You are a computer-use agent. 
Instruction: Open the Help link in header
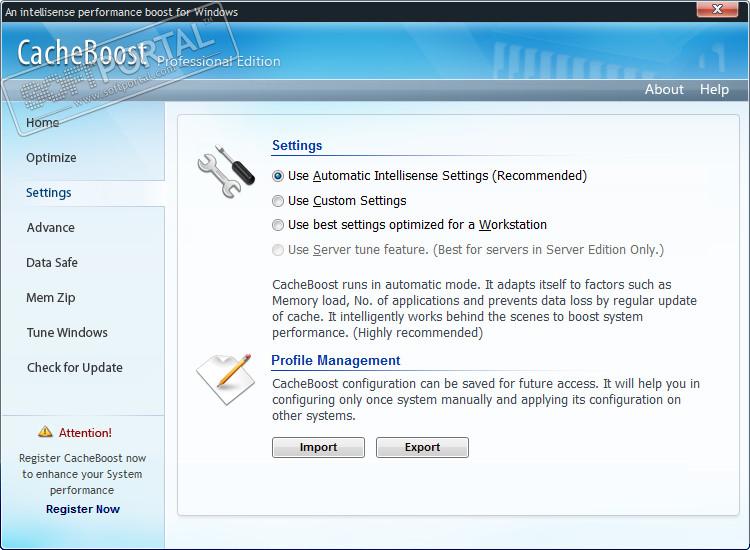tap(714, 89)
